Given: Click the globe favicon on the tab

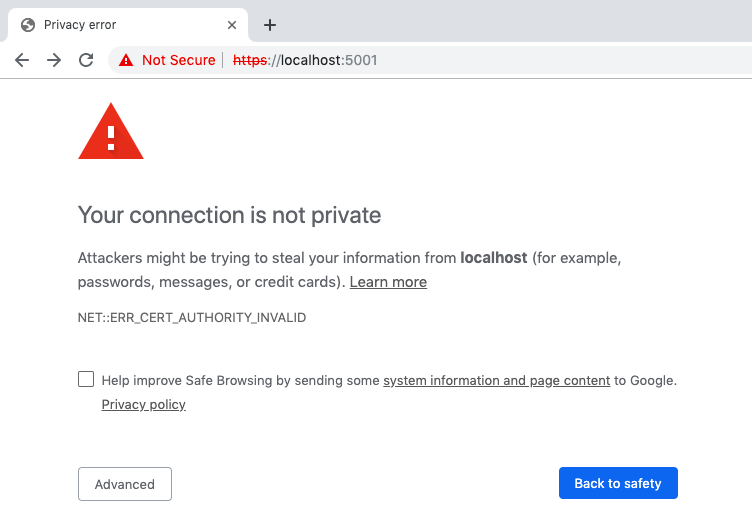Looking at the screenshot, I should 28,25.
